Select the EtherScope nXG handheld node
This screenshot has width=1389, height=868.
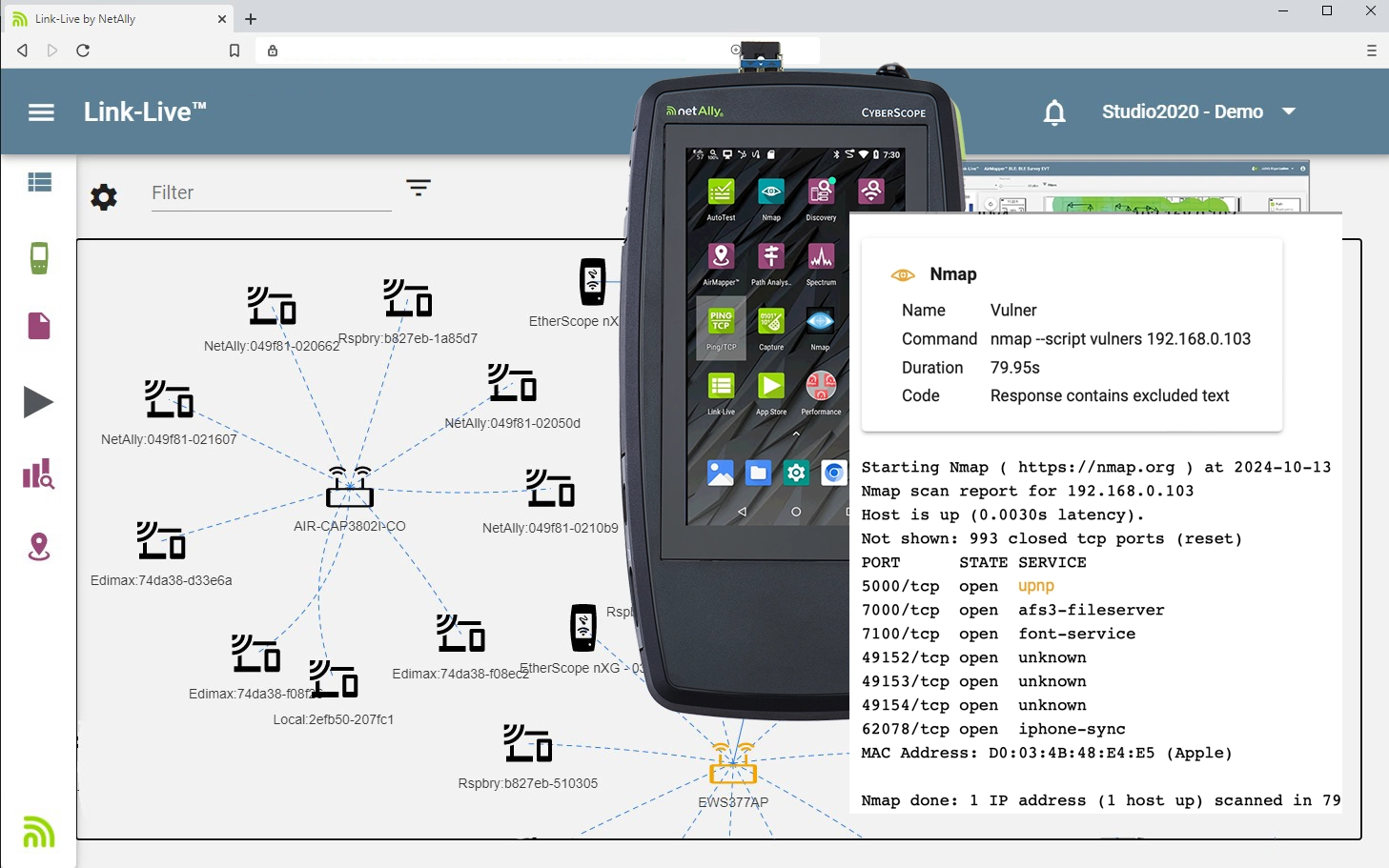(x=583, y=628)
